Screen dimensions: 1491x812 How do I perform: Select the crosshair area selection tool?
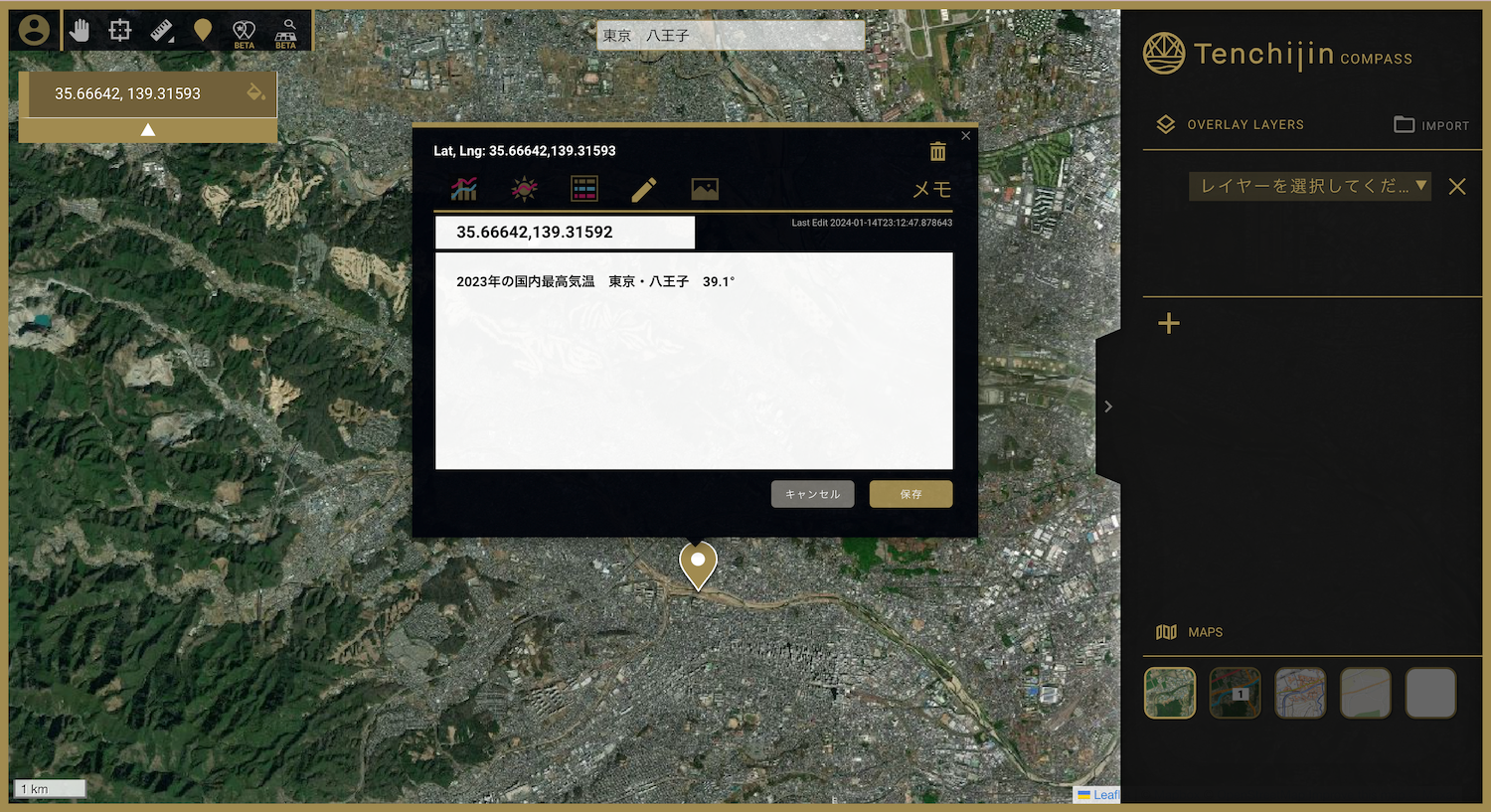119,29
